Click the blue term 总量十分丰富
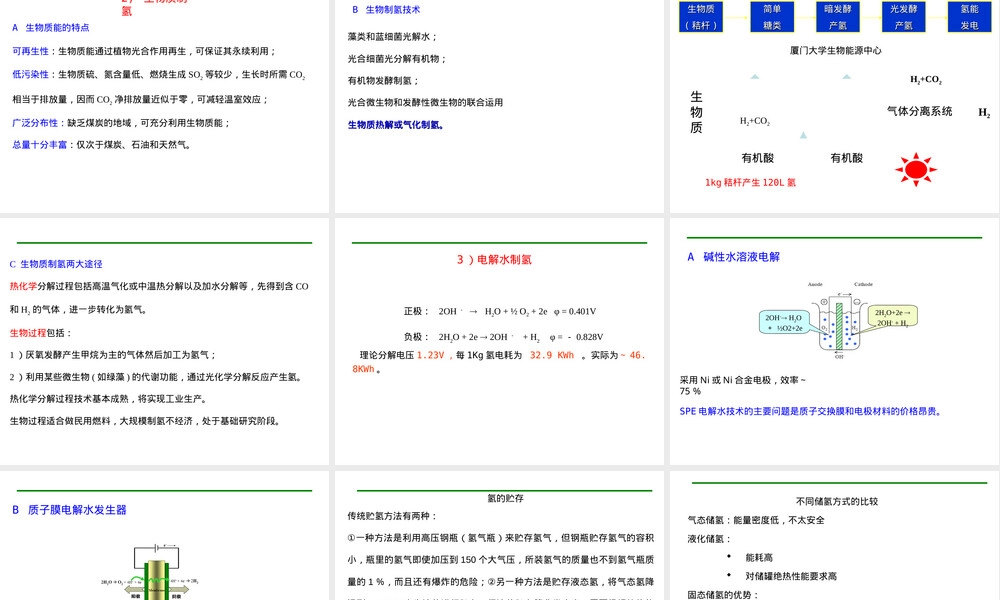 point(39,145)
